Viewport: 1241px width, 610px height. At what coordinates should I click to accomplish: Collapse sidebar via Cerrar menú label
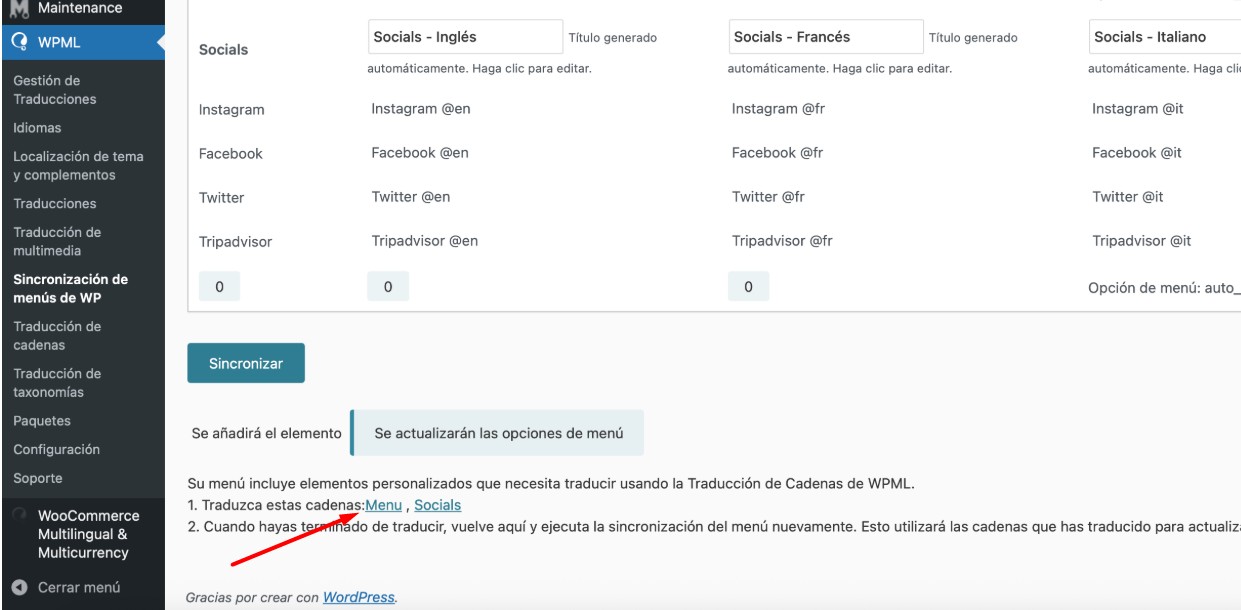[79, 588]
